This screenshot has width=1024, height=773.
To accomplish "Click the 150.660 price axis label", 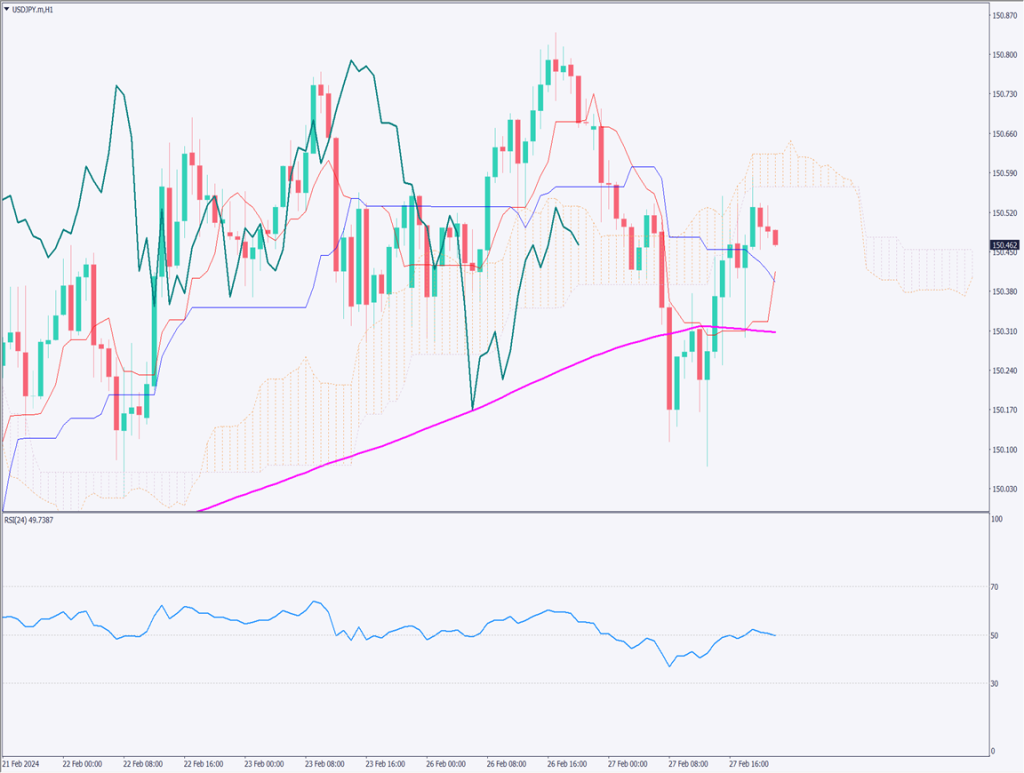I will coord(1004,134).
